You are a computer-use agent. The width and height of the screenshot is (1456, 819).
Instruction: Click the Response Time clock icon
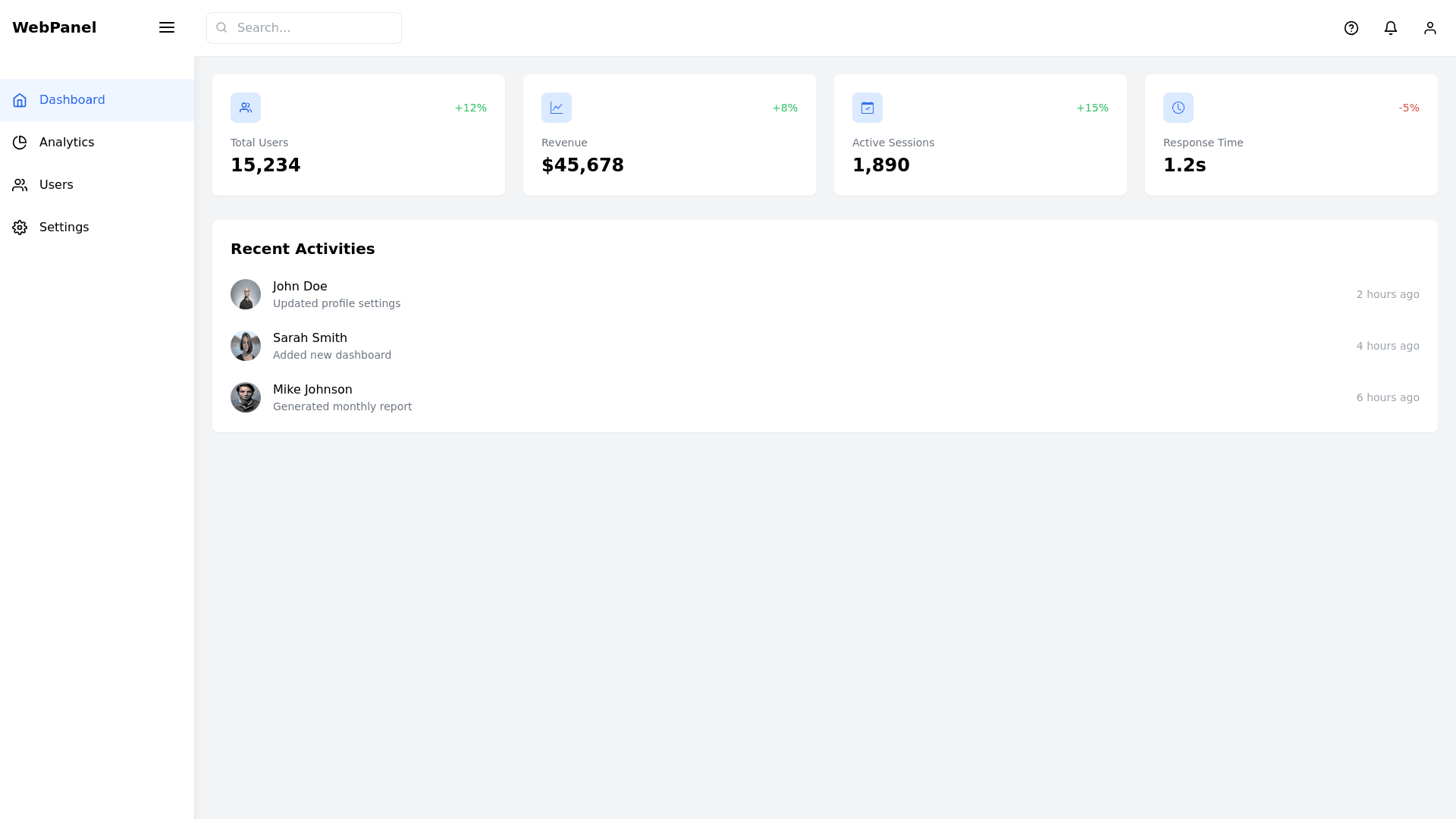[x=1178, y=108]
